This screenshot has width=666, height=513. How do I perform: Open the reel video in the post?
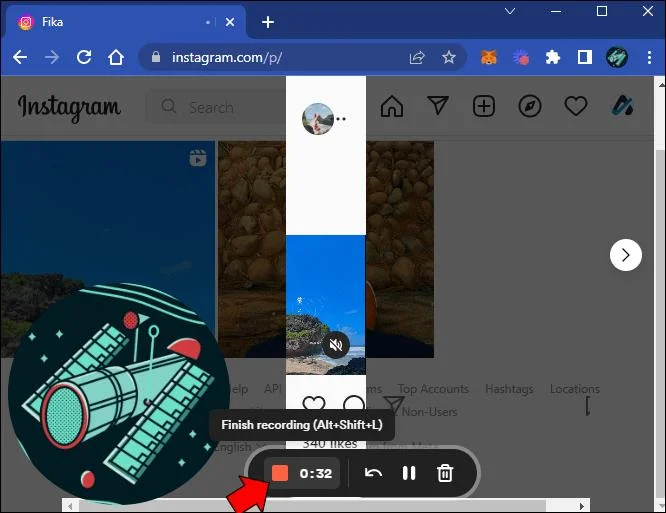point(326,305)
